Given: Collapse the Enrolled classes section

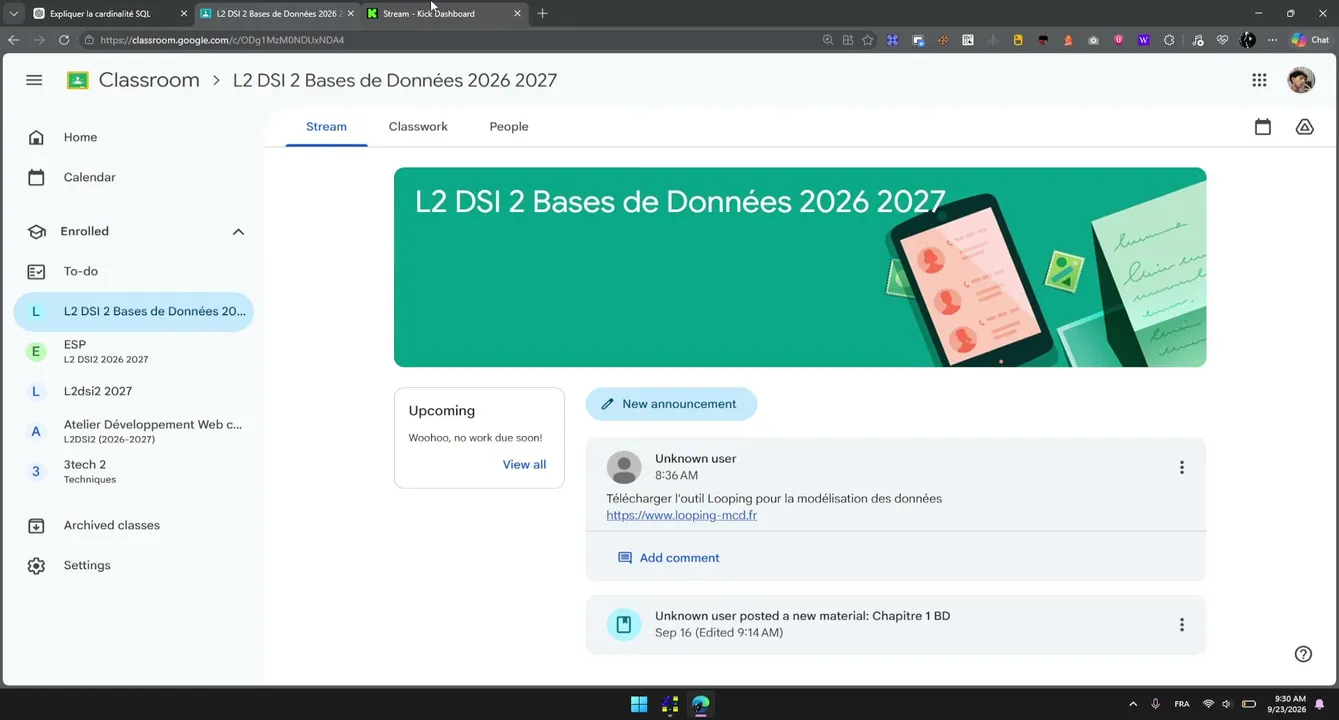Looking at the screenshot, I should (x=238, y=232).
